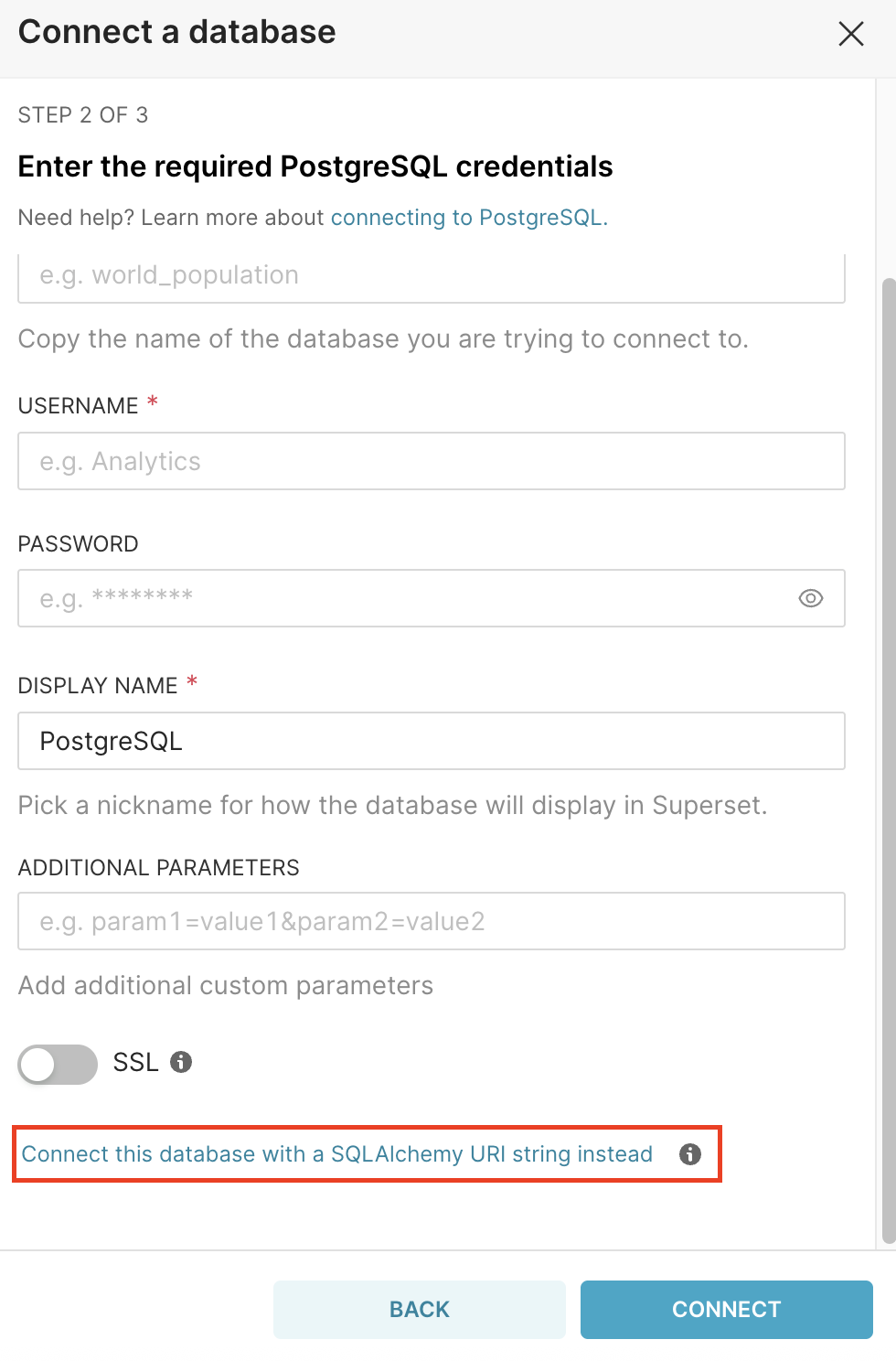Connect using a SQLAlchemy URI string instead
Image resolution: width=896 pixels, height=1361 pixels.
click(336, 1154)
